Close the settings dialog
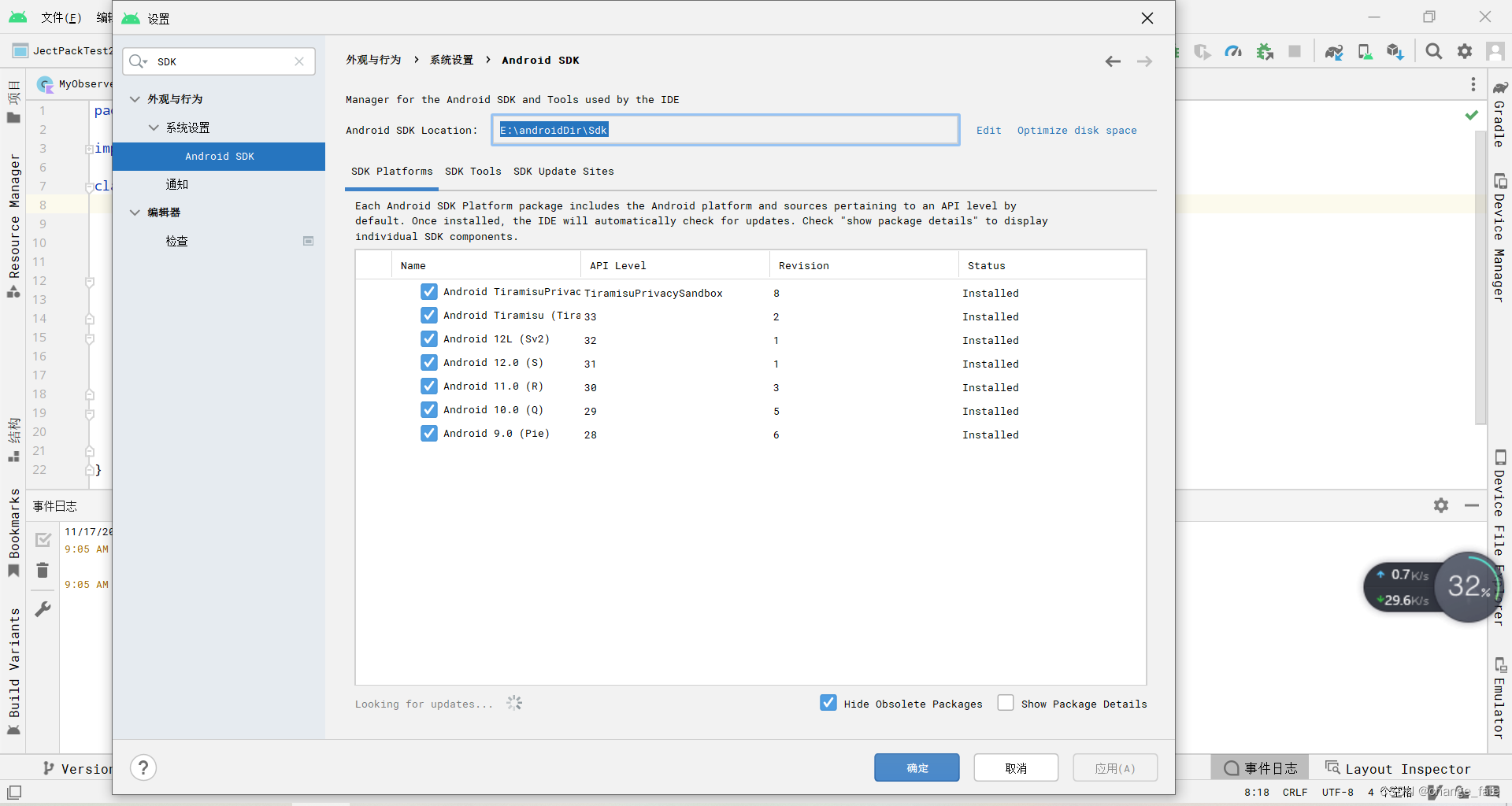 [x=1147, y=18]
